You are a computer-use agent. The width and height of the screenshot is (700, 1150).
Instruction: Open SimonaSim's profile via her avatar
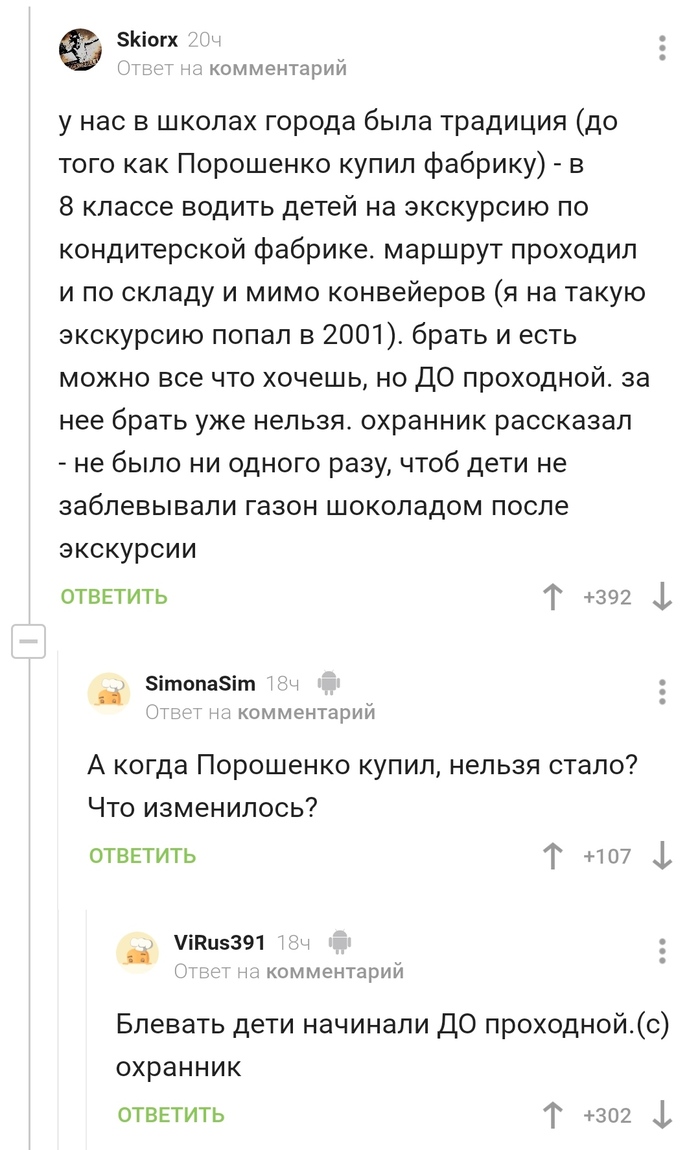[x=111, y=691]
